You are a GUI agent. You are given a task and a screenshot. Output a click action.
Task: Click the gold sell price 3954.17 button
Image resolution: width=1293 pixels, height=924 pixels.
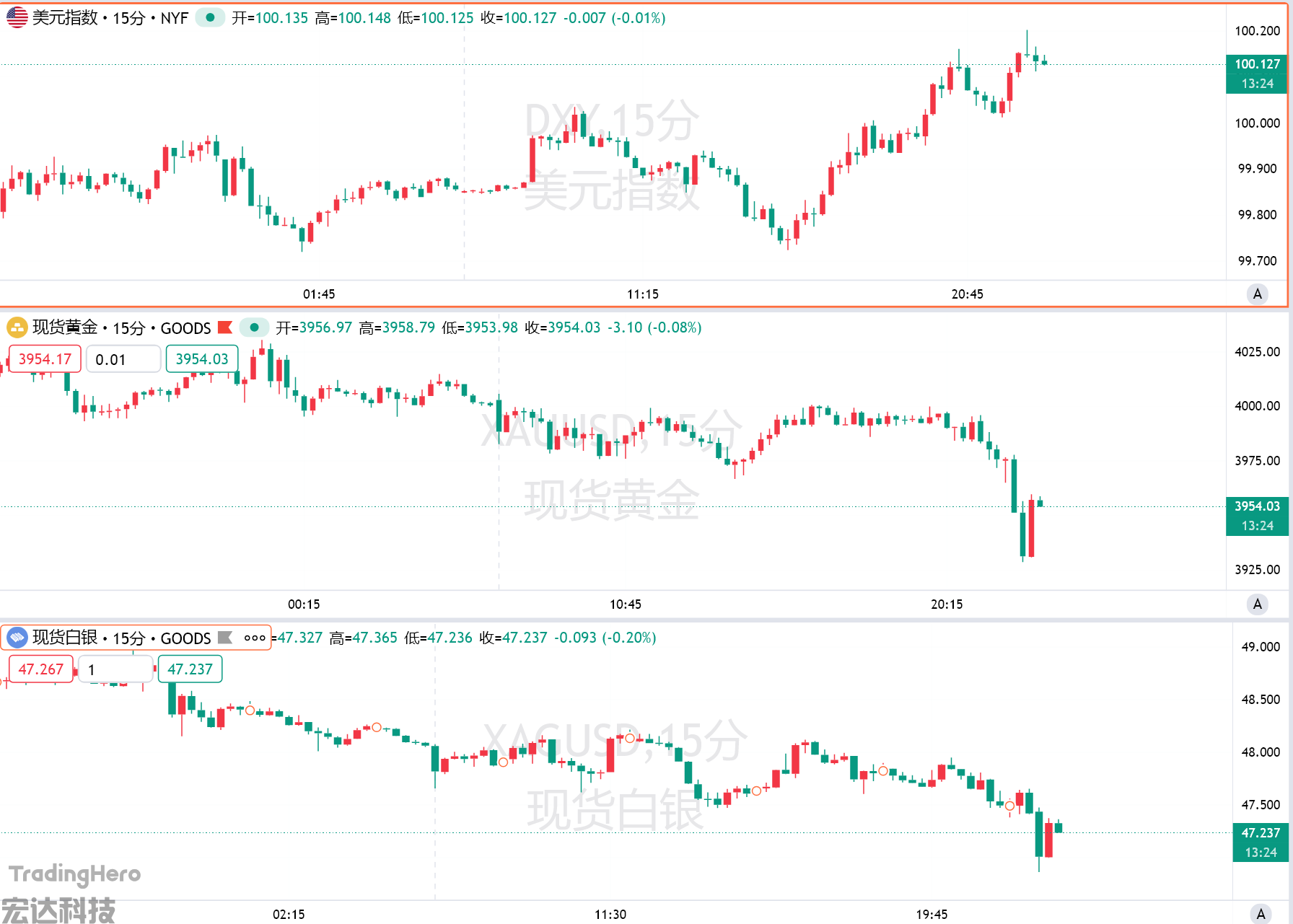click(45, 359)
